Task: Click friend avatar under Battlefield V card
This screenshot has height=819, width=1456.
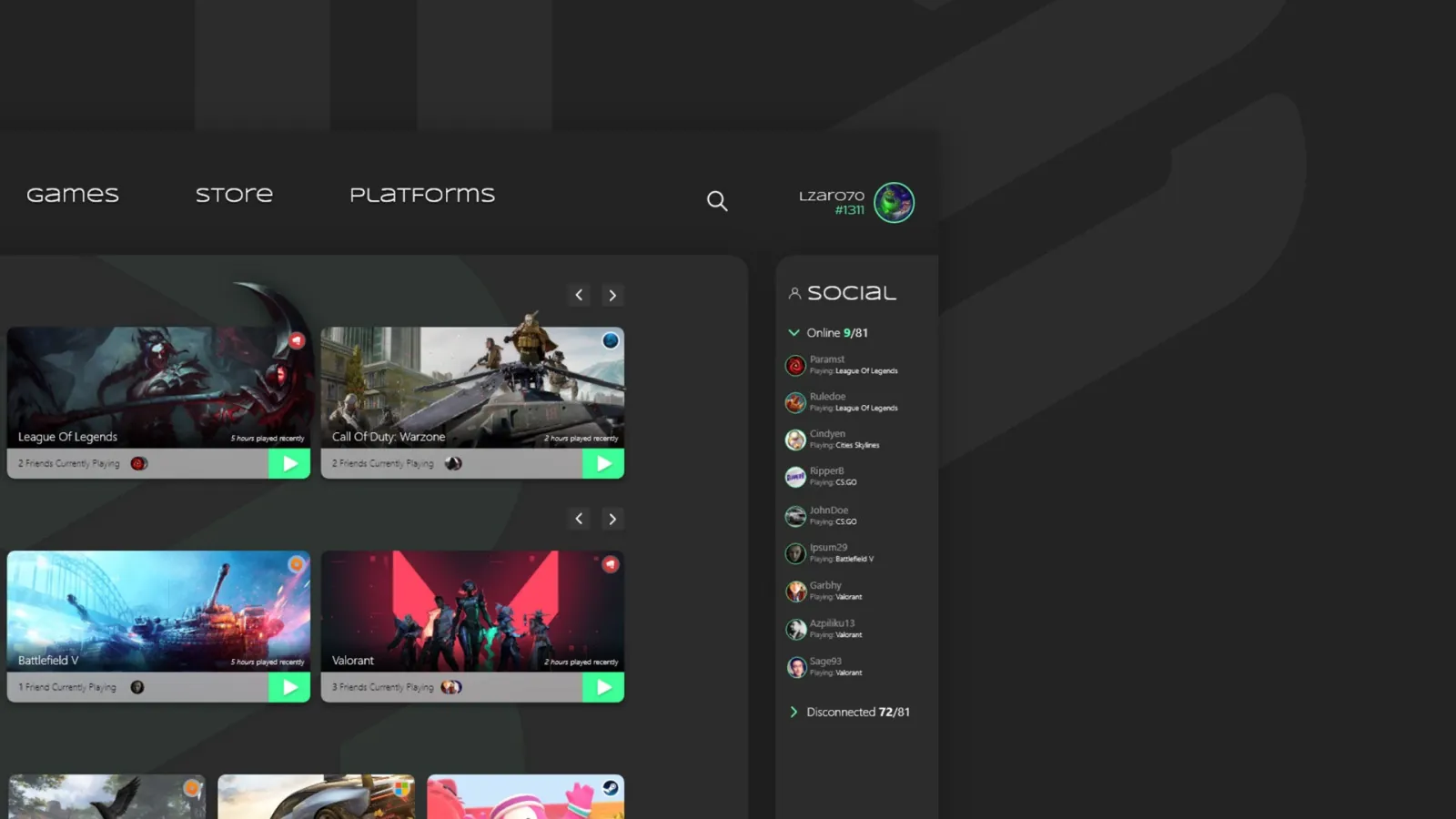Action: point(137,687)
